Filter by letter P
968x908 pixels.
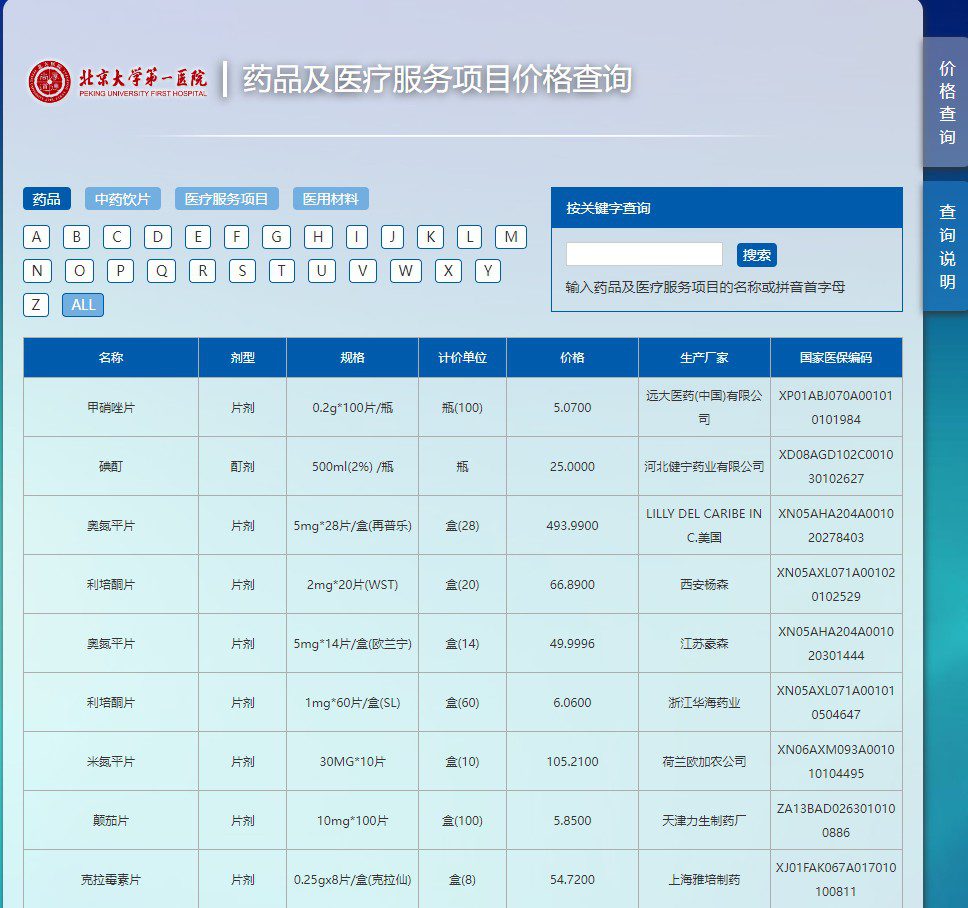[120, 271]
